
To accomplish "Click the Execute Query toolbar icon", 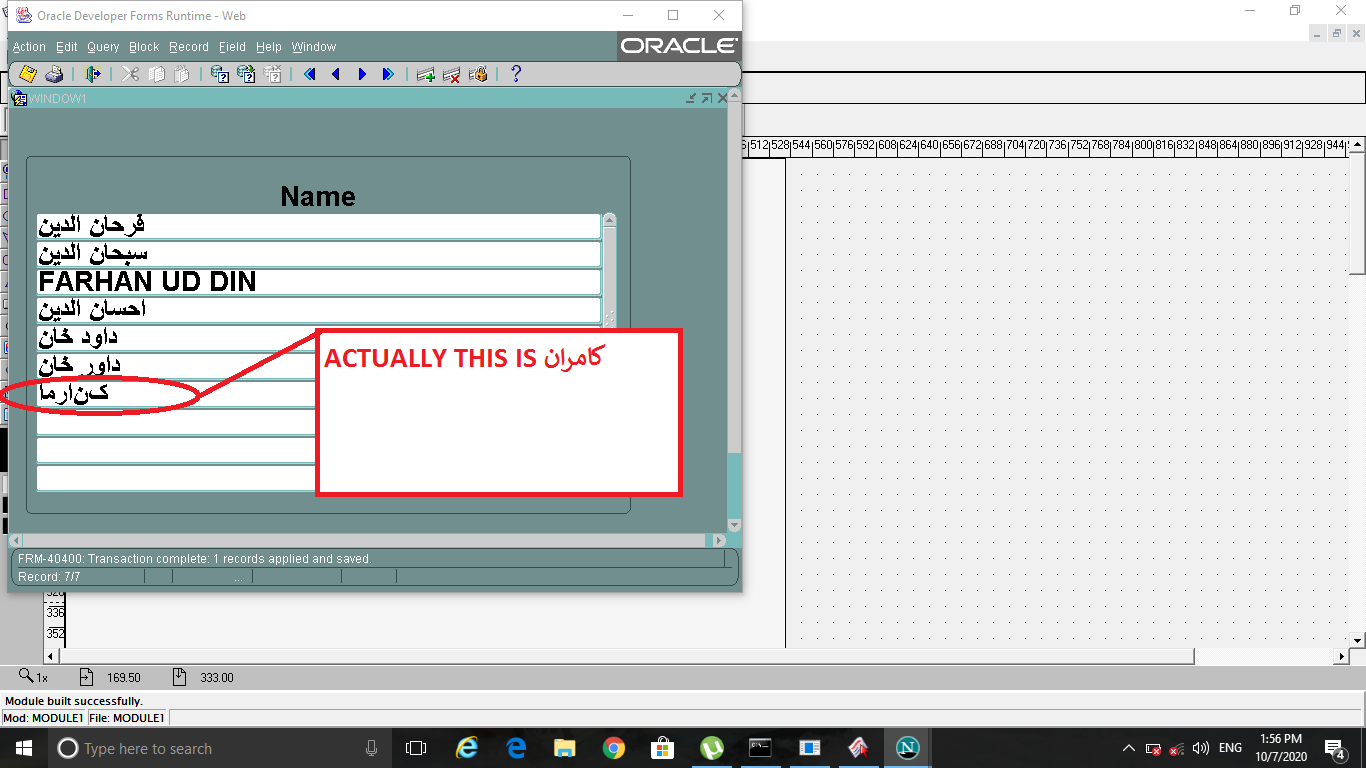I will [x=246, y=74].
